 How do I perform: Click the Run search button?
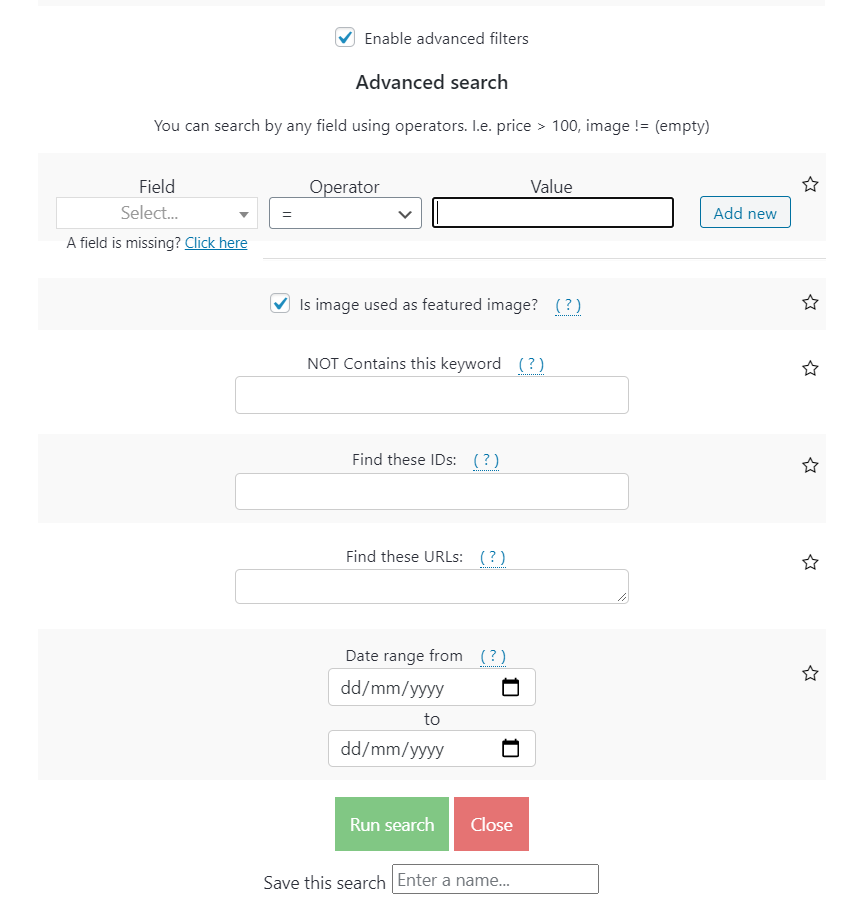pos(391,823)
